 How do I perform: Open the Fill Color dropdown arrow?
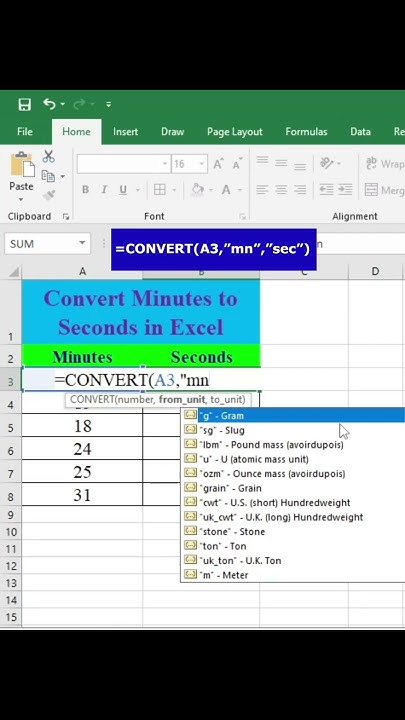[x=211, y=190]
